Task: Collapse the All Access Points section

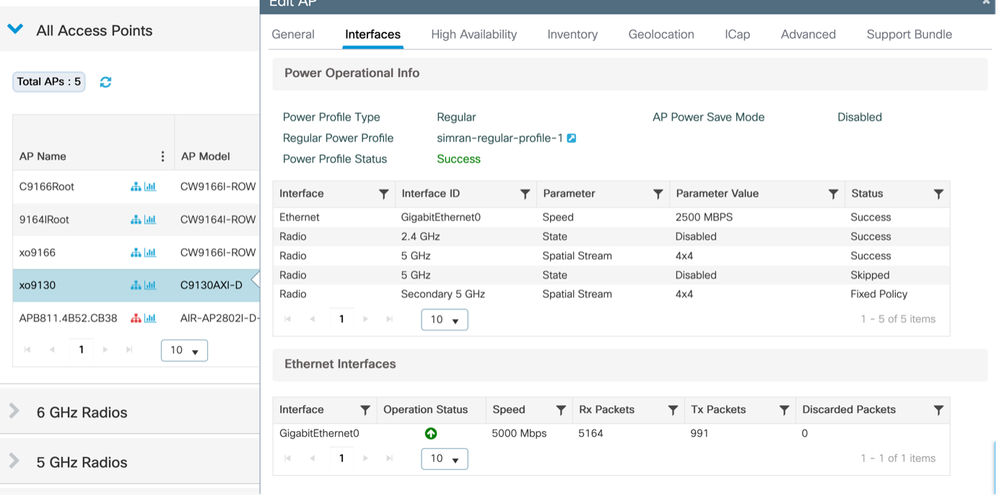Action: coord(15,29)
